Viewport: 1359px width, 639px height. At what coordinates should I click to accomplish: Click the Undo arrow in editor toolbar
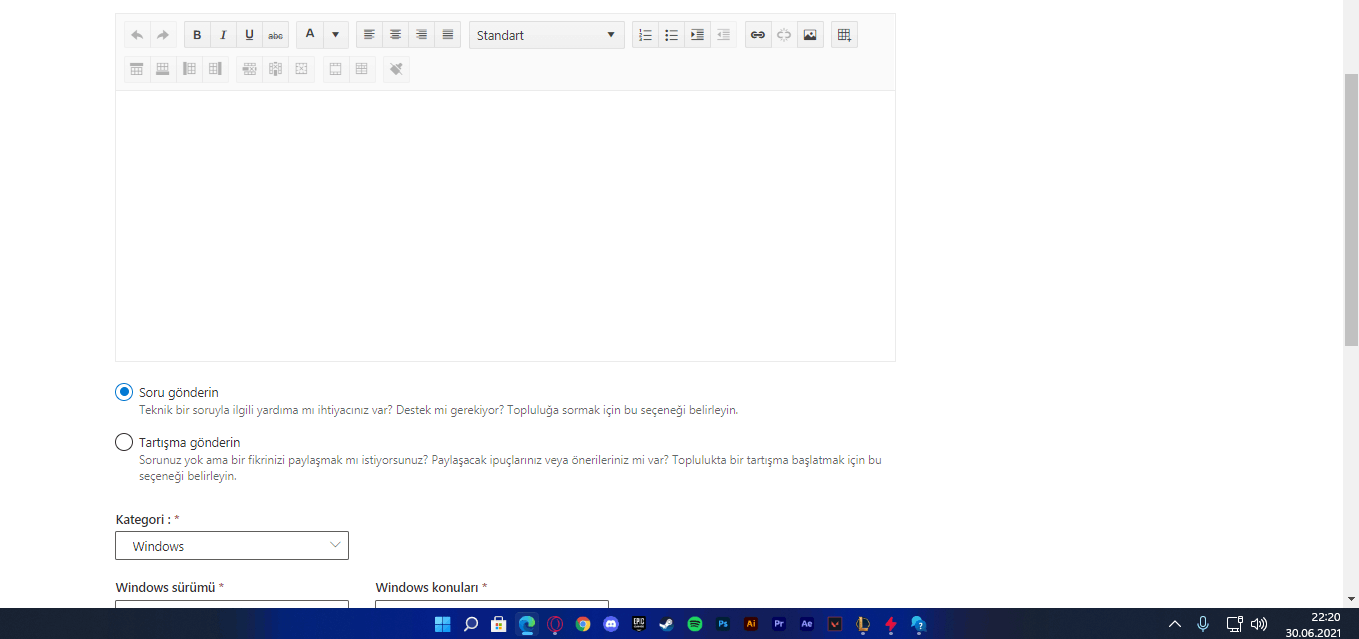(137, 35)
